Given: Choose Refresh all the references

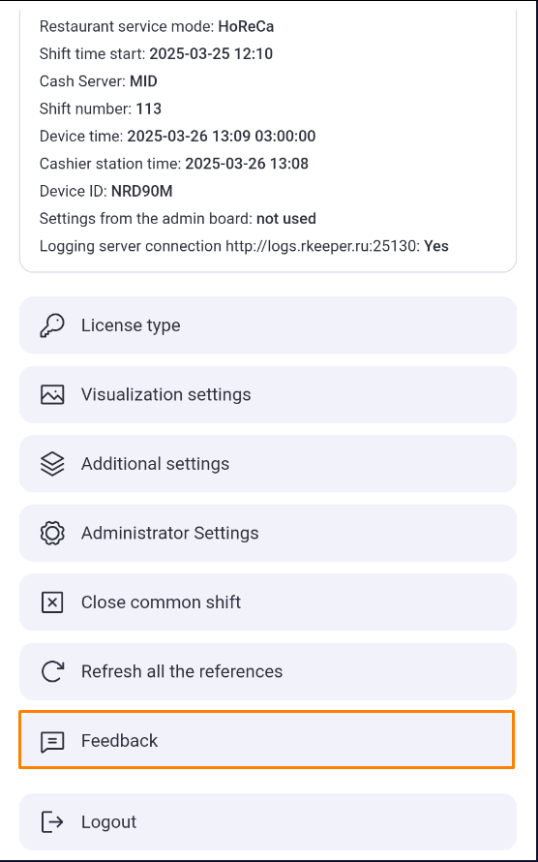Looking at the screenshot, I should 268,672.
